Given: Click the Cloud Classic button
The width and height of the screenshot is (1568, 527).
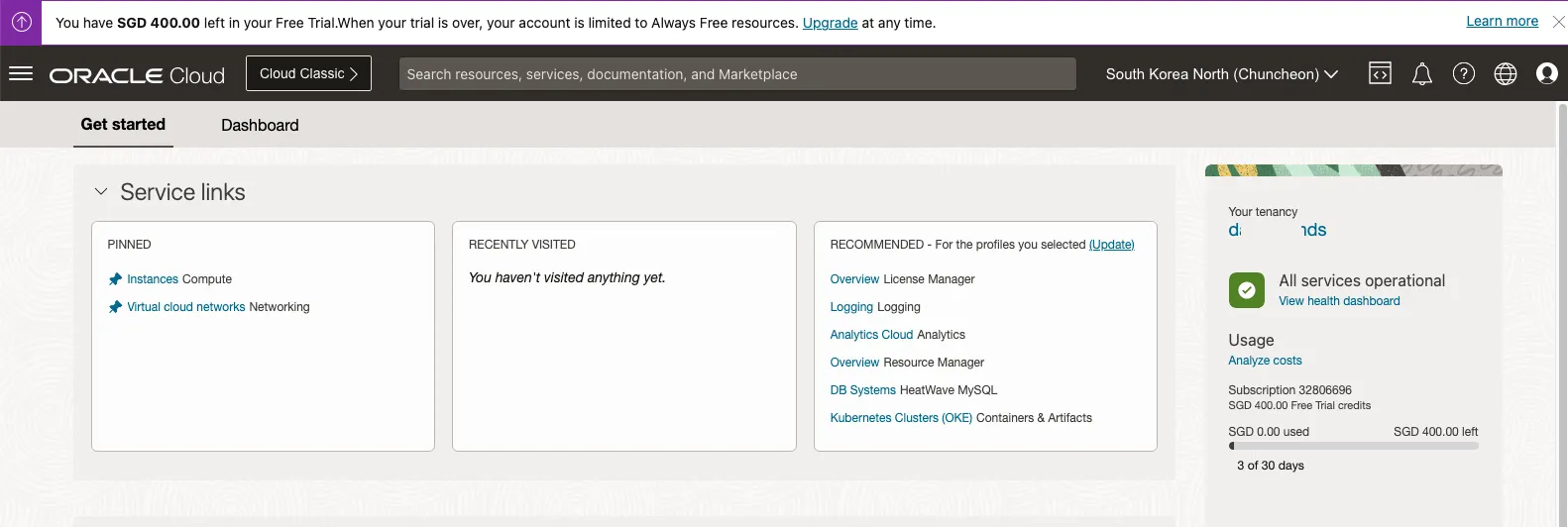Looking at the screenshot, I should [x=308, y=73].
